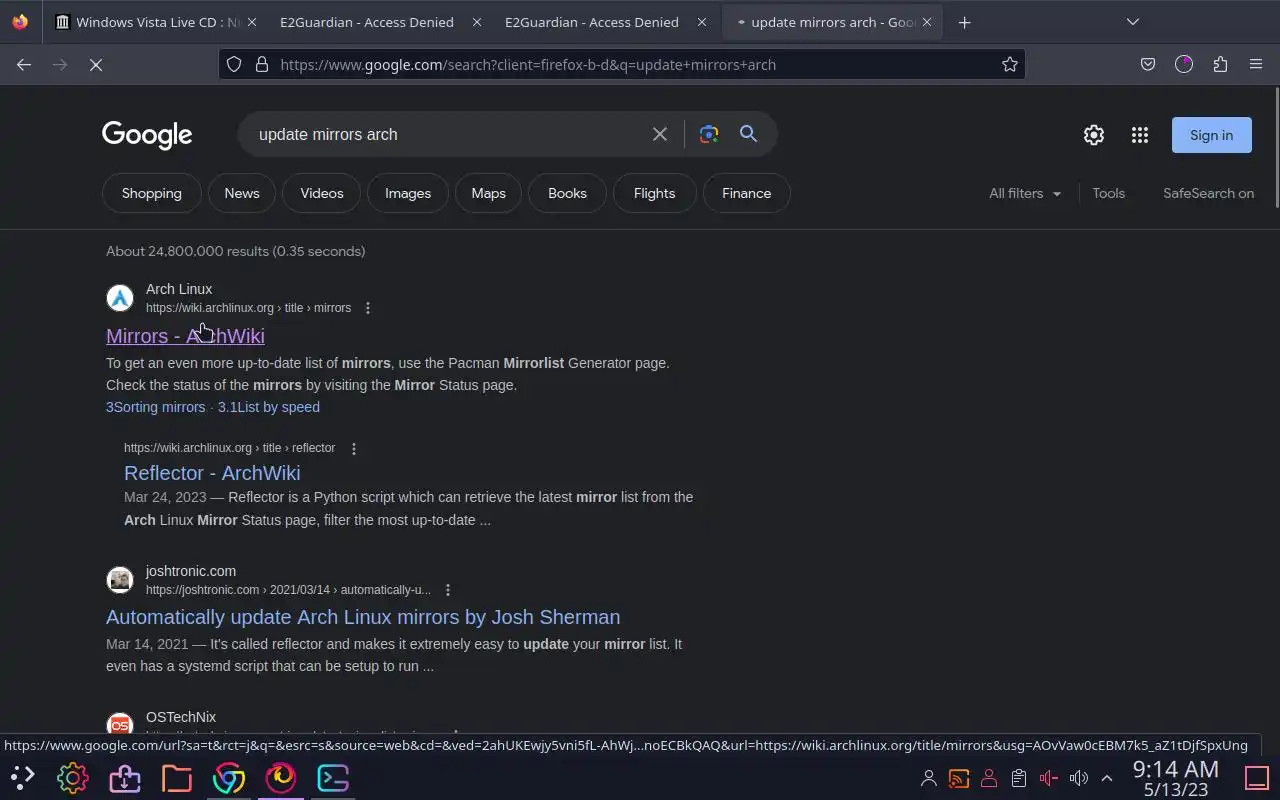Stop loading the page

(95, 64)
